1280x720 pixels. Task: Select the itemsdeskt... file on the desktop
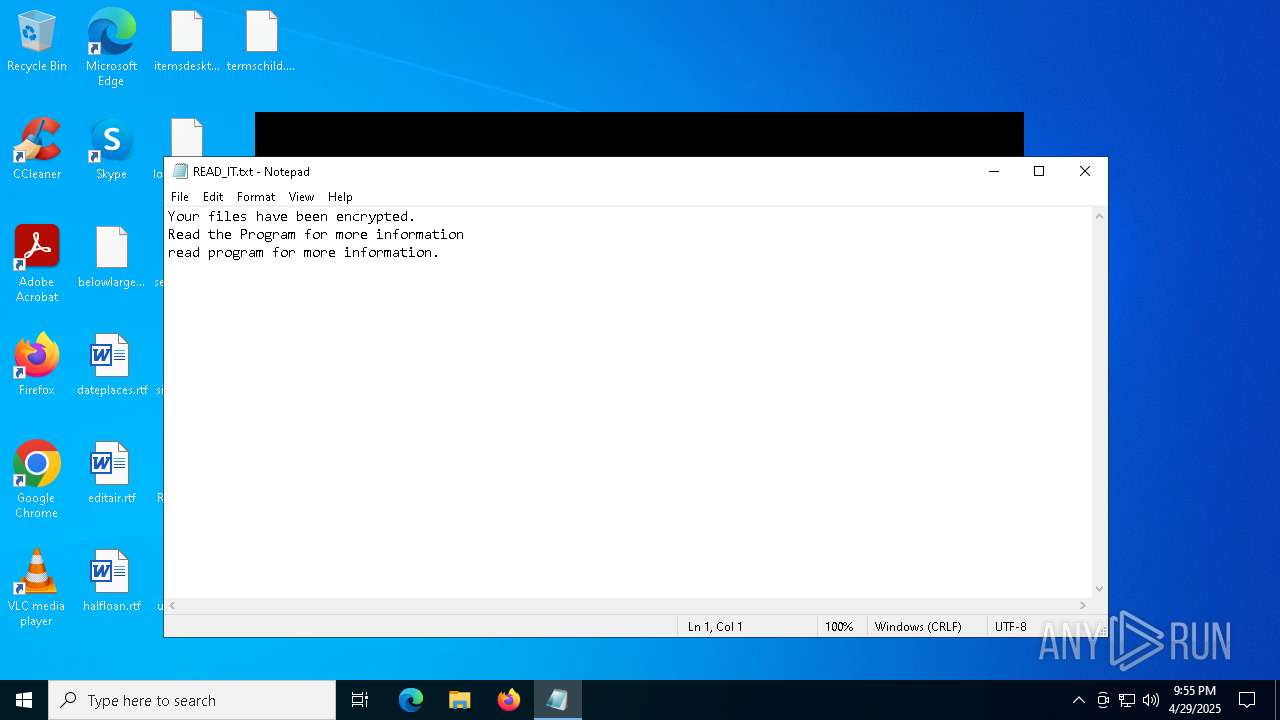[x=187, y=41]
